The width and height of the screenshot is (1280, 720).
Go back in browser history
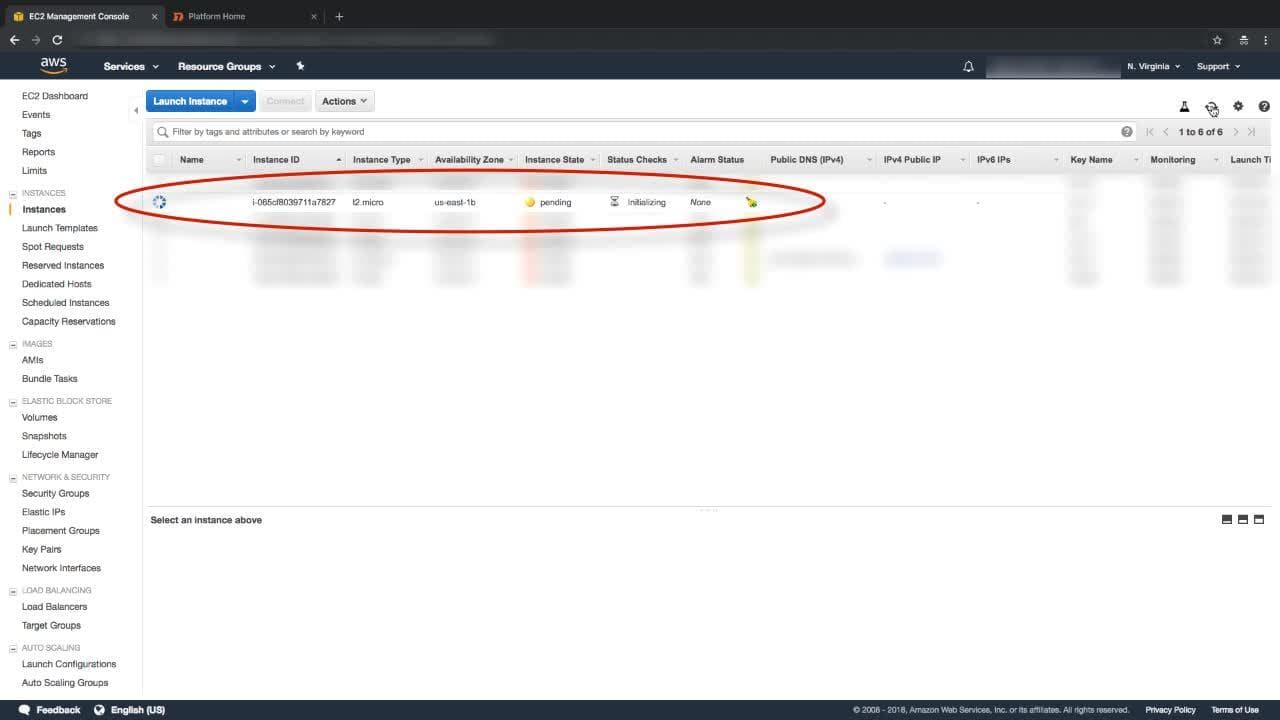(14, 40)
